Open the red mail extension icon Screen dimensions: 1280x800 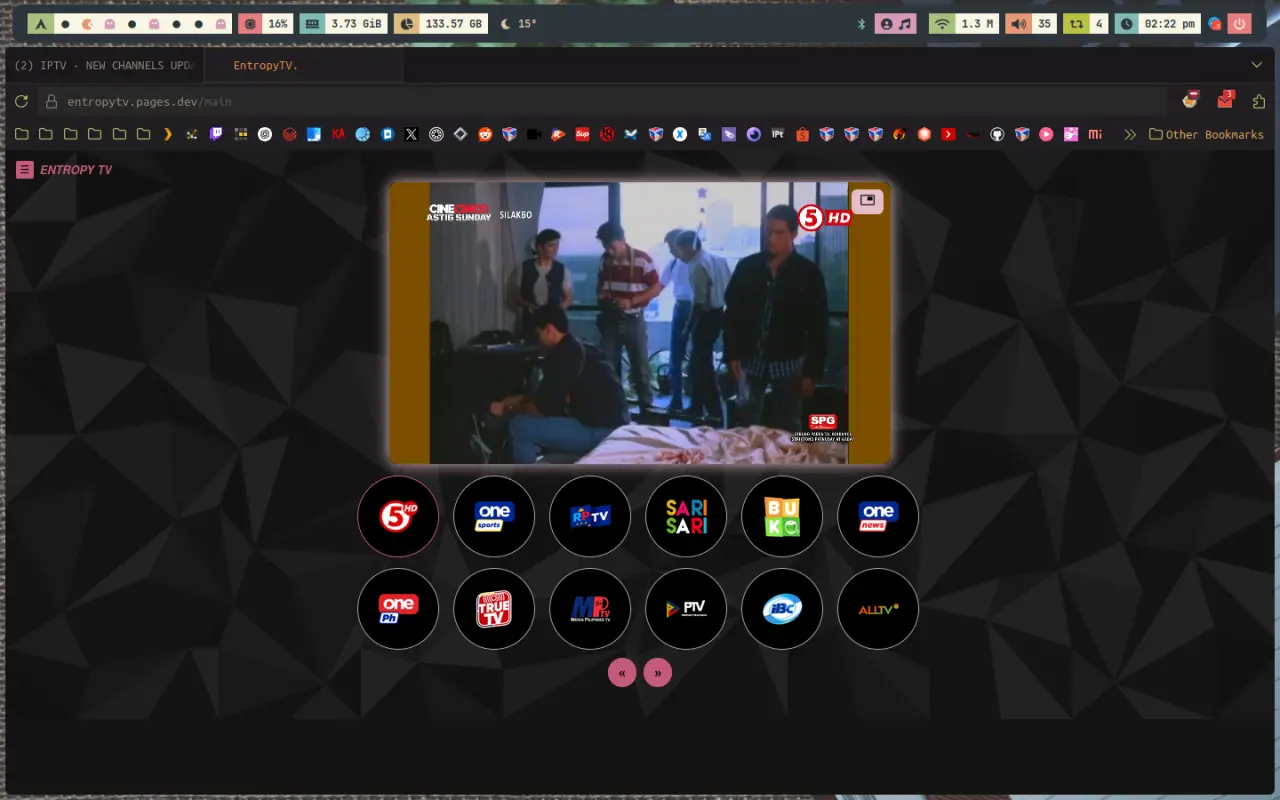(1225, 100)
